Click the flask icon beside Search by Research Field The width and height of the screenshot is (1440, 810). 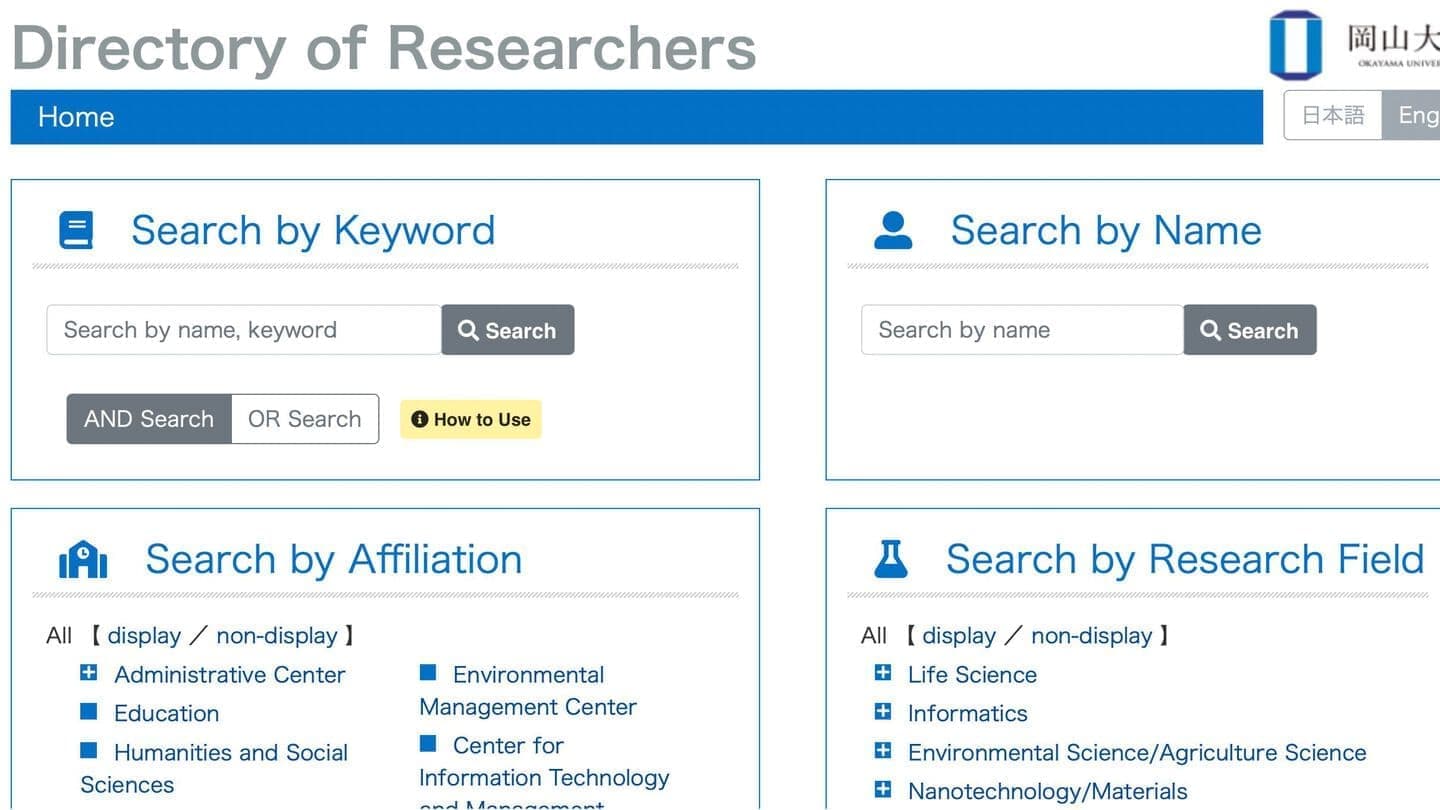tap(891, 559)
